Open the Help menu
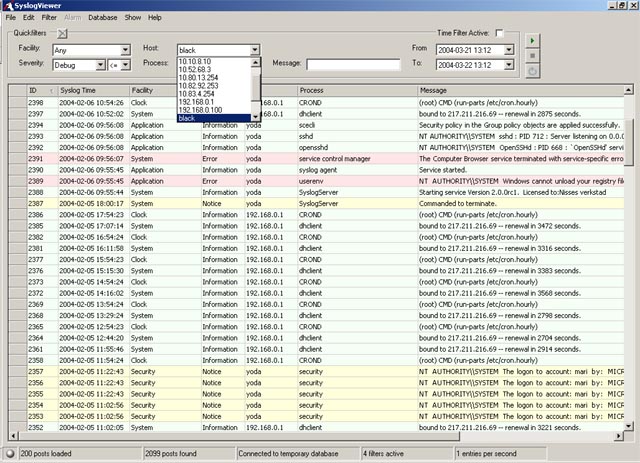Screen dimensions: 640x463 tap(155, 18)
